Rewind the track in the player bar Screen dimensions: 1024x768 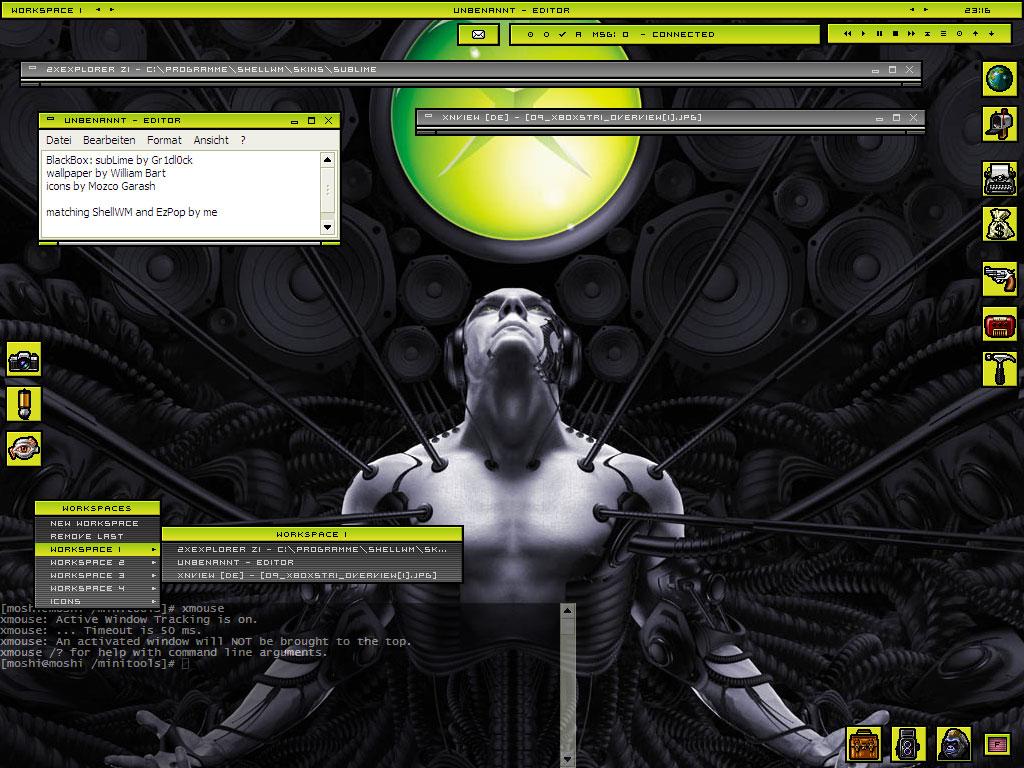pos(847,34)
